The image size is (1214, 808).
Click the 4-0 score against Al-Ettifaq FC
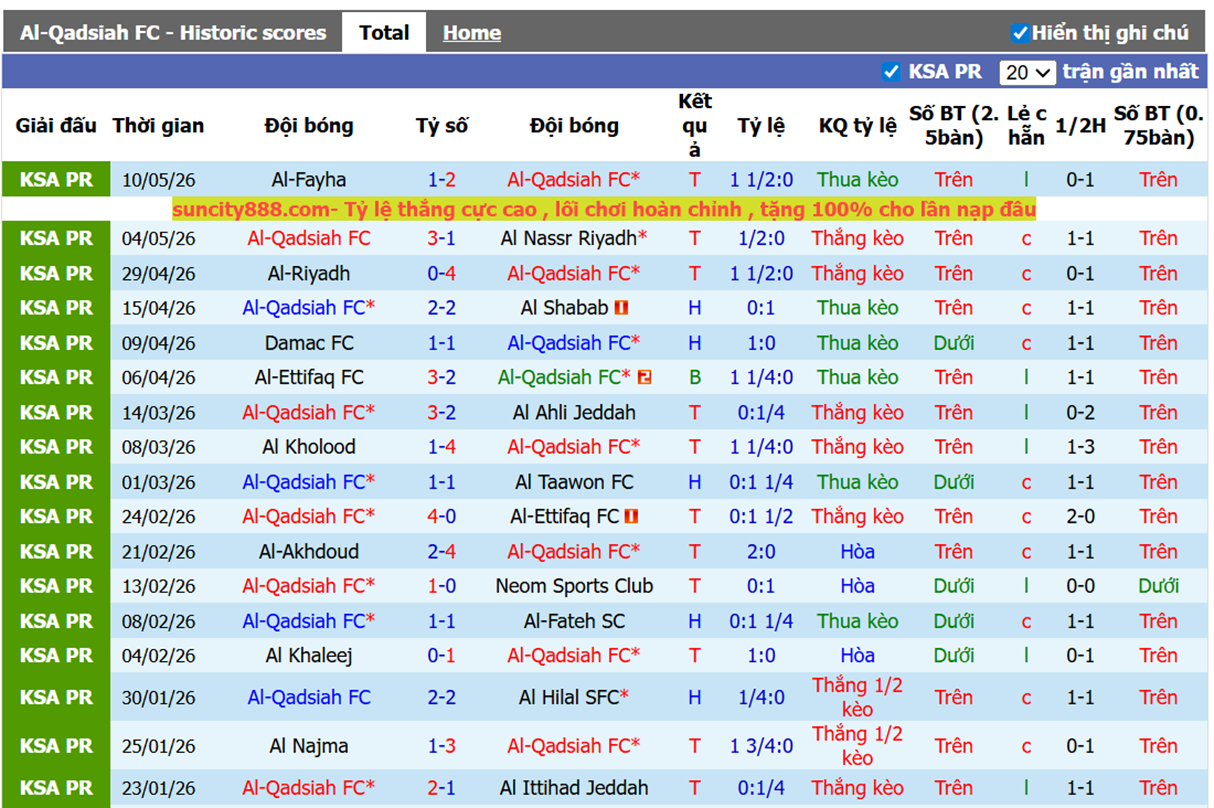(x=442, y=517)
